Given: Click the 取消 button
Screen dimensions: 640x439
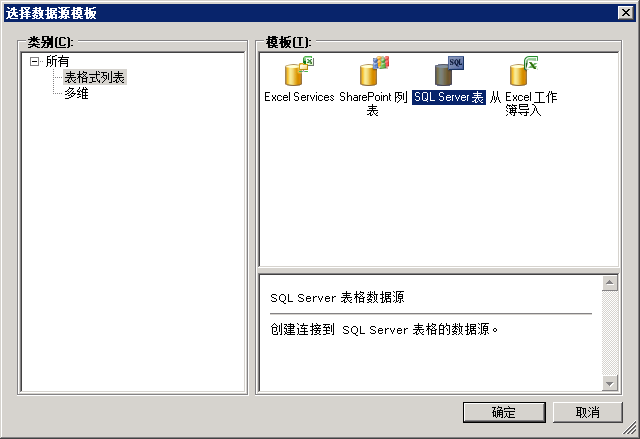Looking at the screenshot, I should tap(588, 412).
